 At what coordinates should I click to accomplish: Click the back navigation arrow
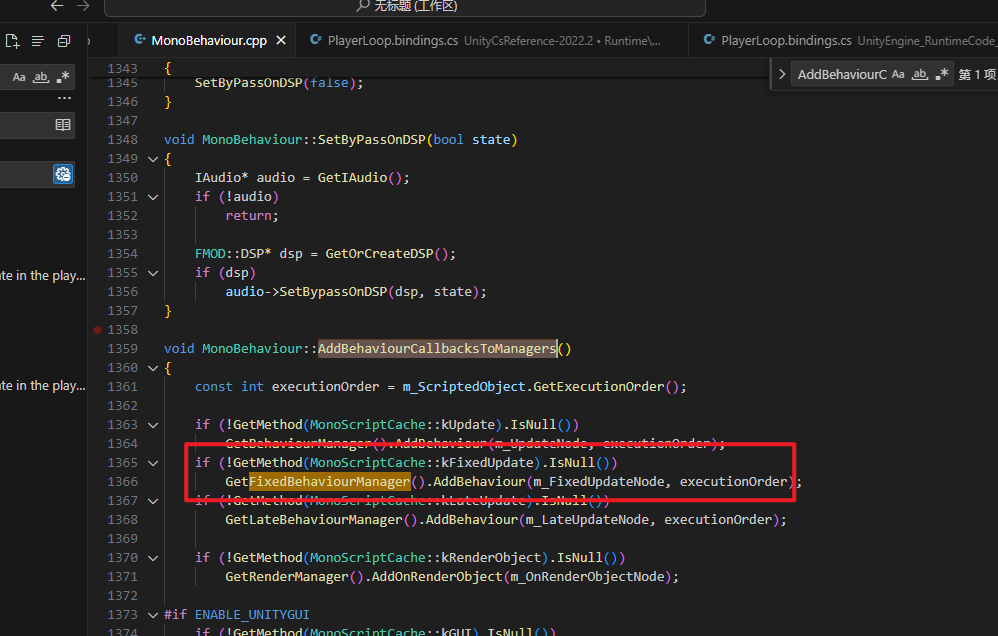[x=56, y=7]
